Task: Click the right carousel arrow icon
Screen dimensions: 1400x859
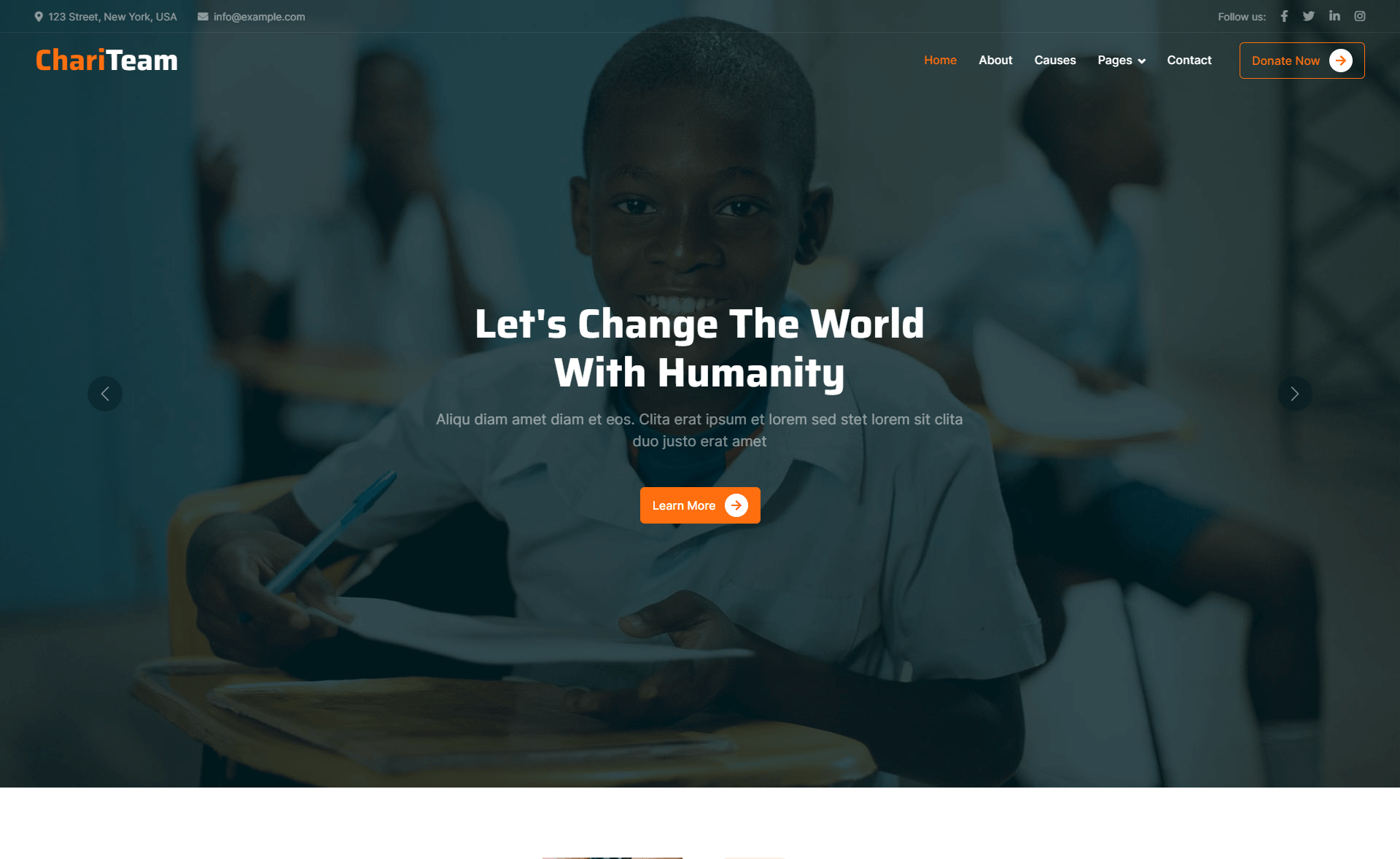Action: coord(1296,394)
